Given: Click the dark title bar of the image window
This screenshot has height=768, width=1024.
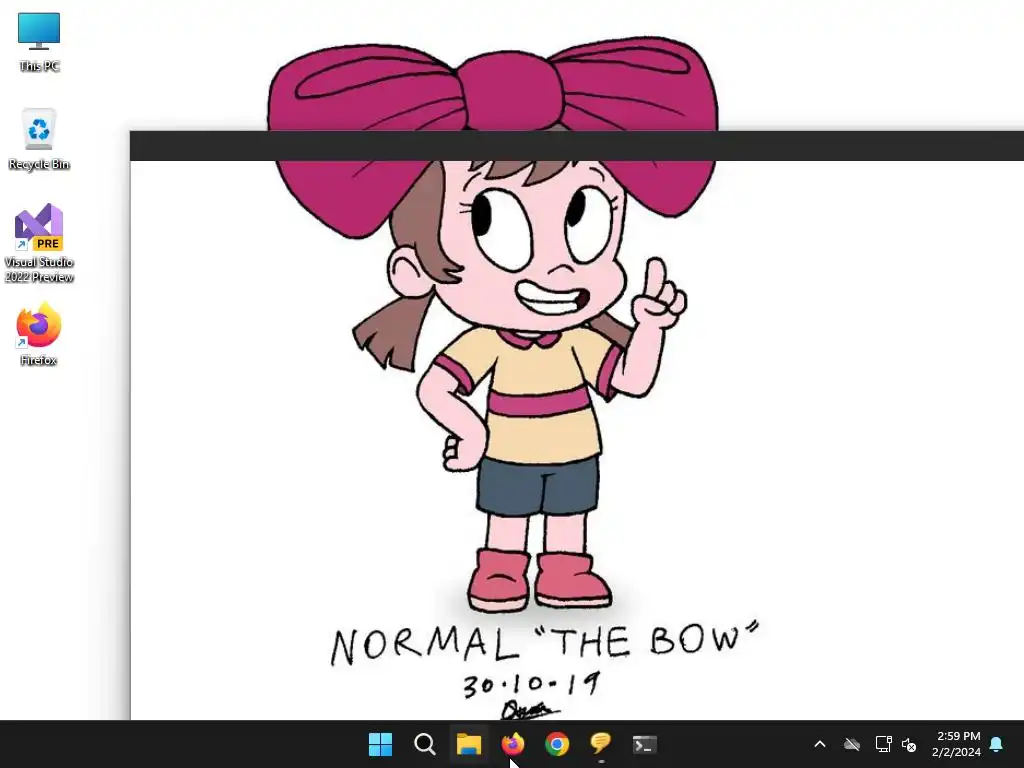Looking at the screenshot, I should [x=577, y=146].
